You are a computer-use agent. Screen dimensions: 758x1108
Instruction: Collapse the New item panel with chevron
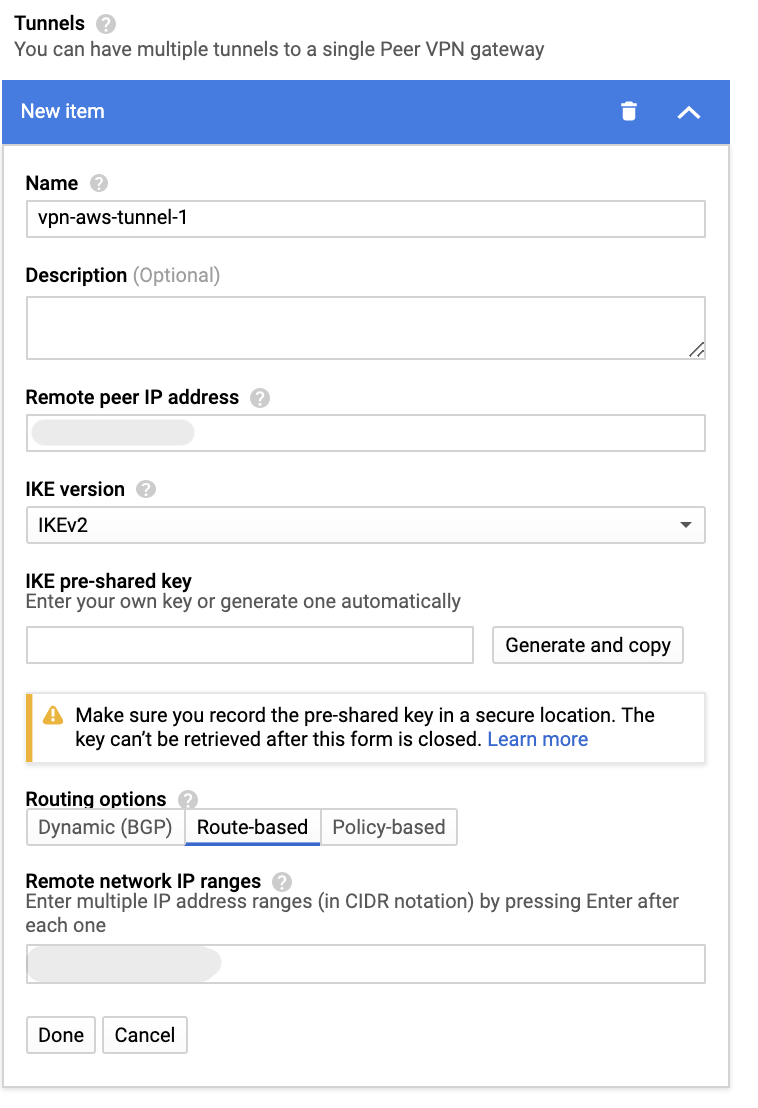(688, 112)
